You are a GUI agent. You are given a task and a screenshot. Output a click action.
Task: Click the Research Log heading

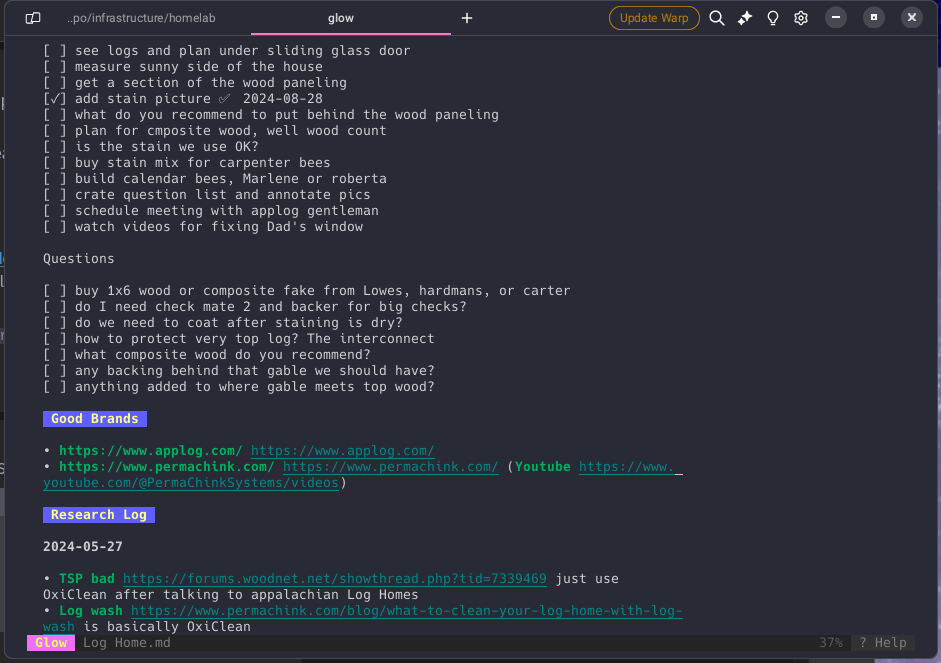pyautogui.click(x=98, y=515)
